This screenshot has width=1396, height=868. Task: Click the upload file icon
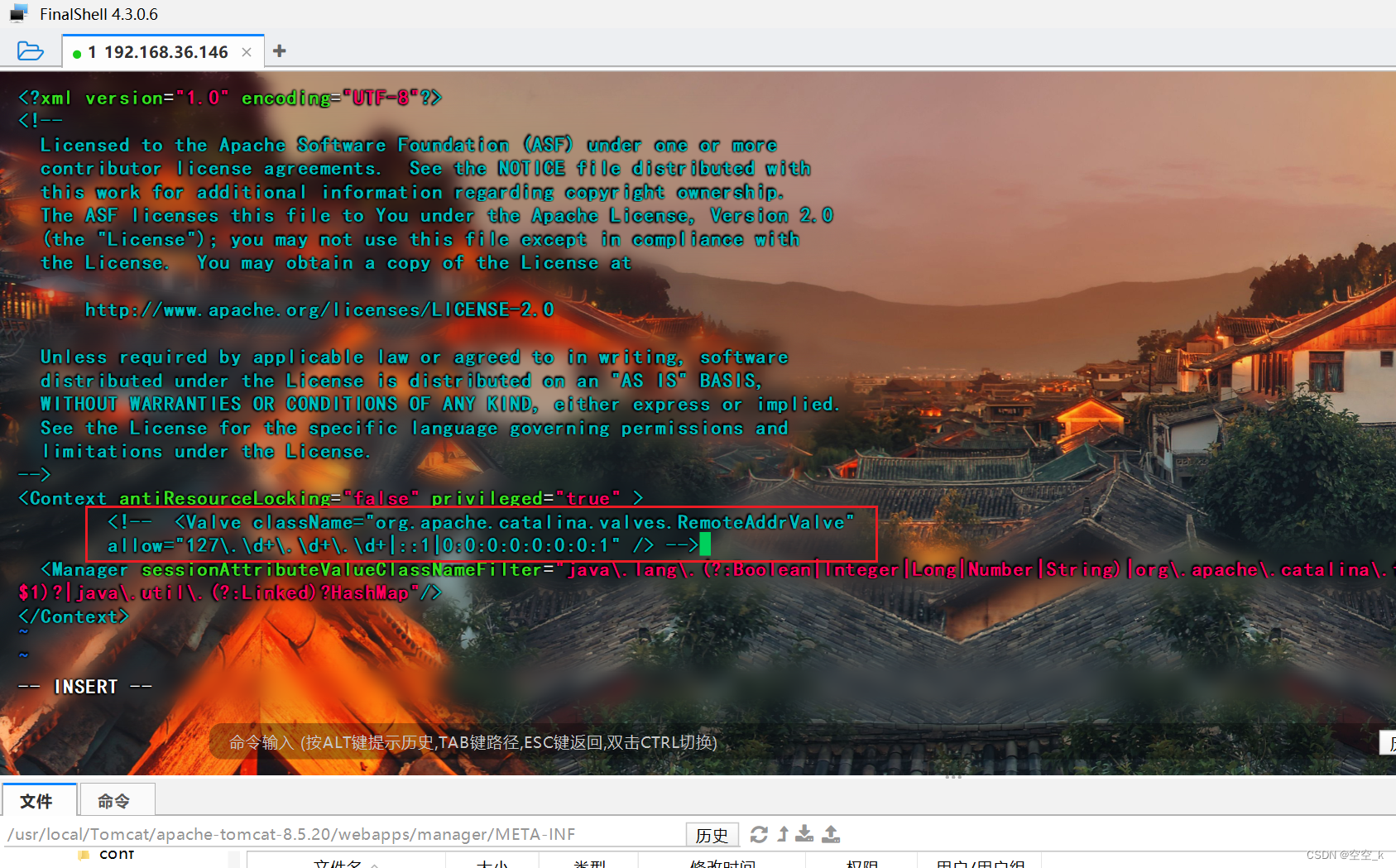click(x=831, y=834)
